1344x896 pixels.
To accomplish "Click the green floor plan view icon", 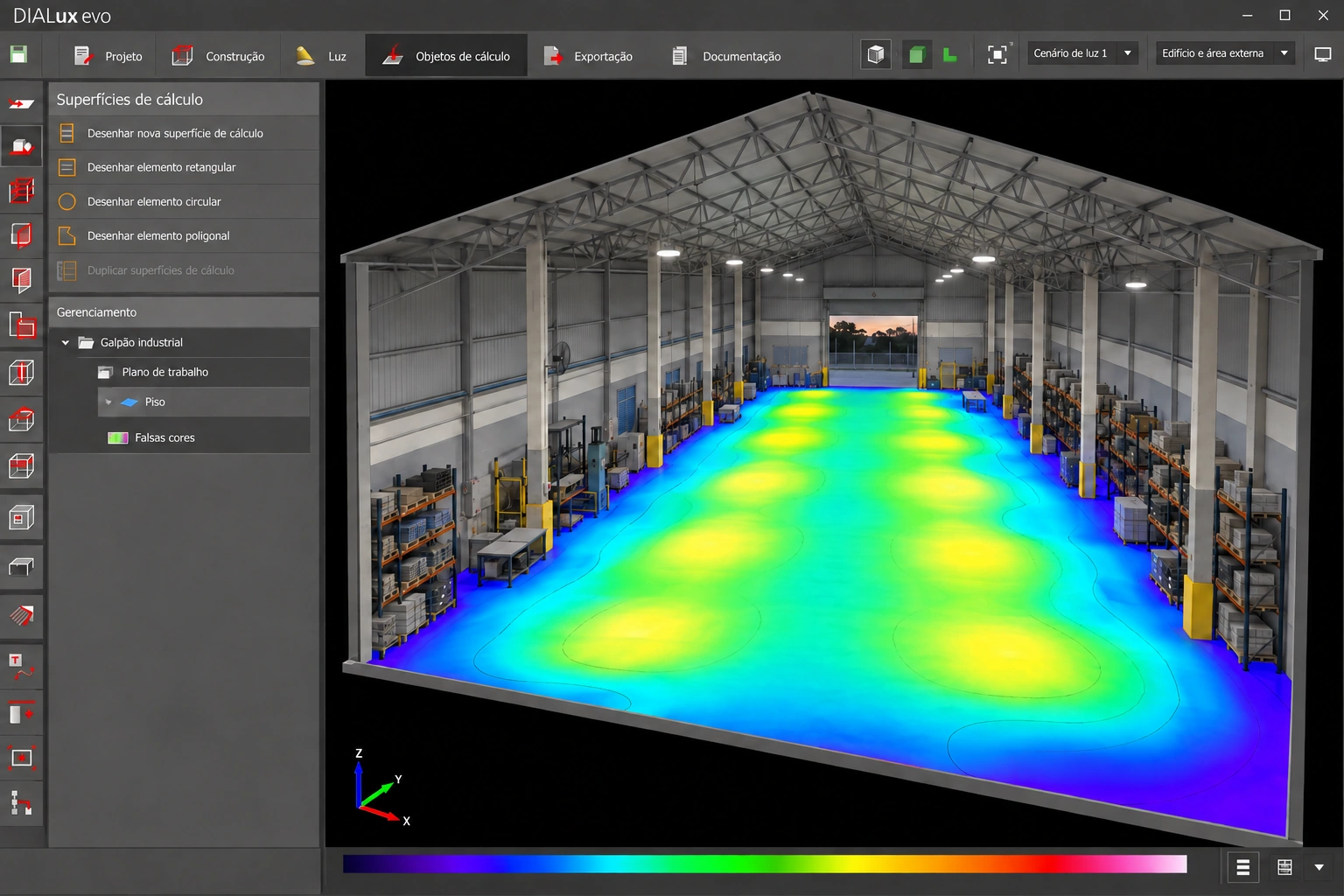I will coord(916,54).
